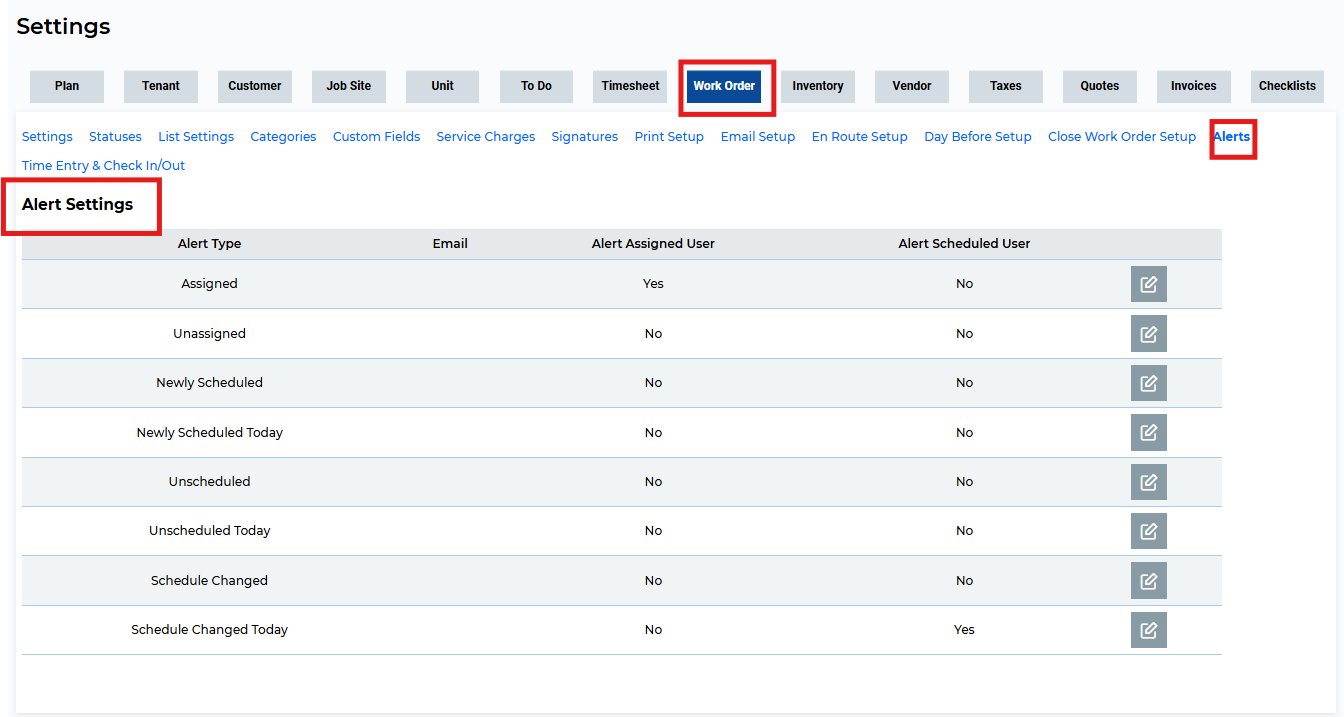
Task: Click the Assigned alert type cell
Action: (x=209, y=284)
